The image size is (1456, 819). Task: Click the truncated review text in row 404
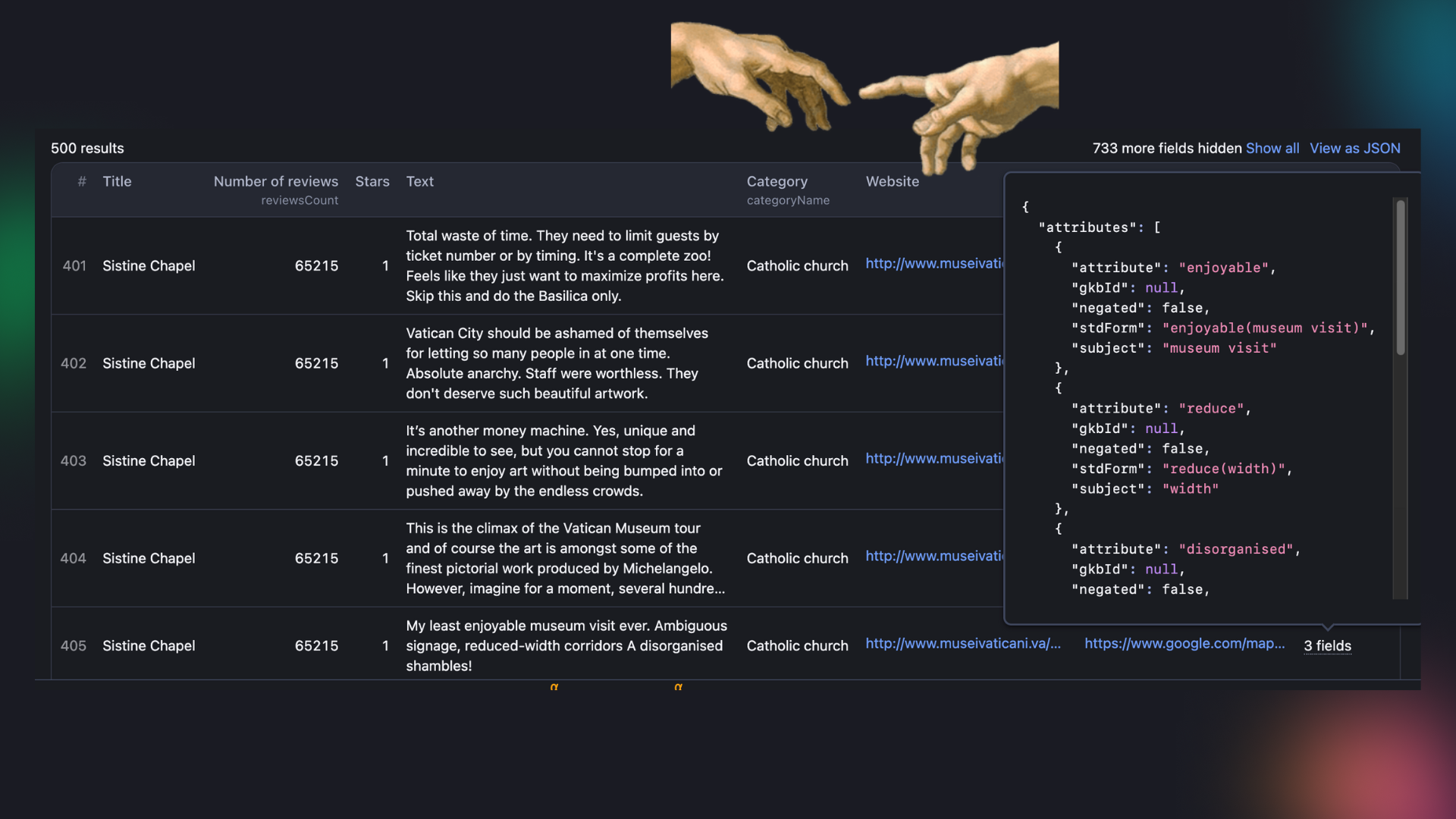(x=565, y=559)
